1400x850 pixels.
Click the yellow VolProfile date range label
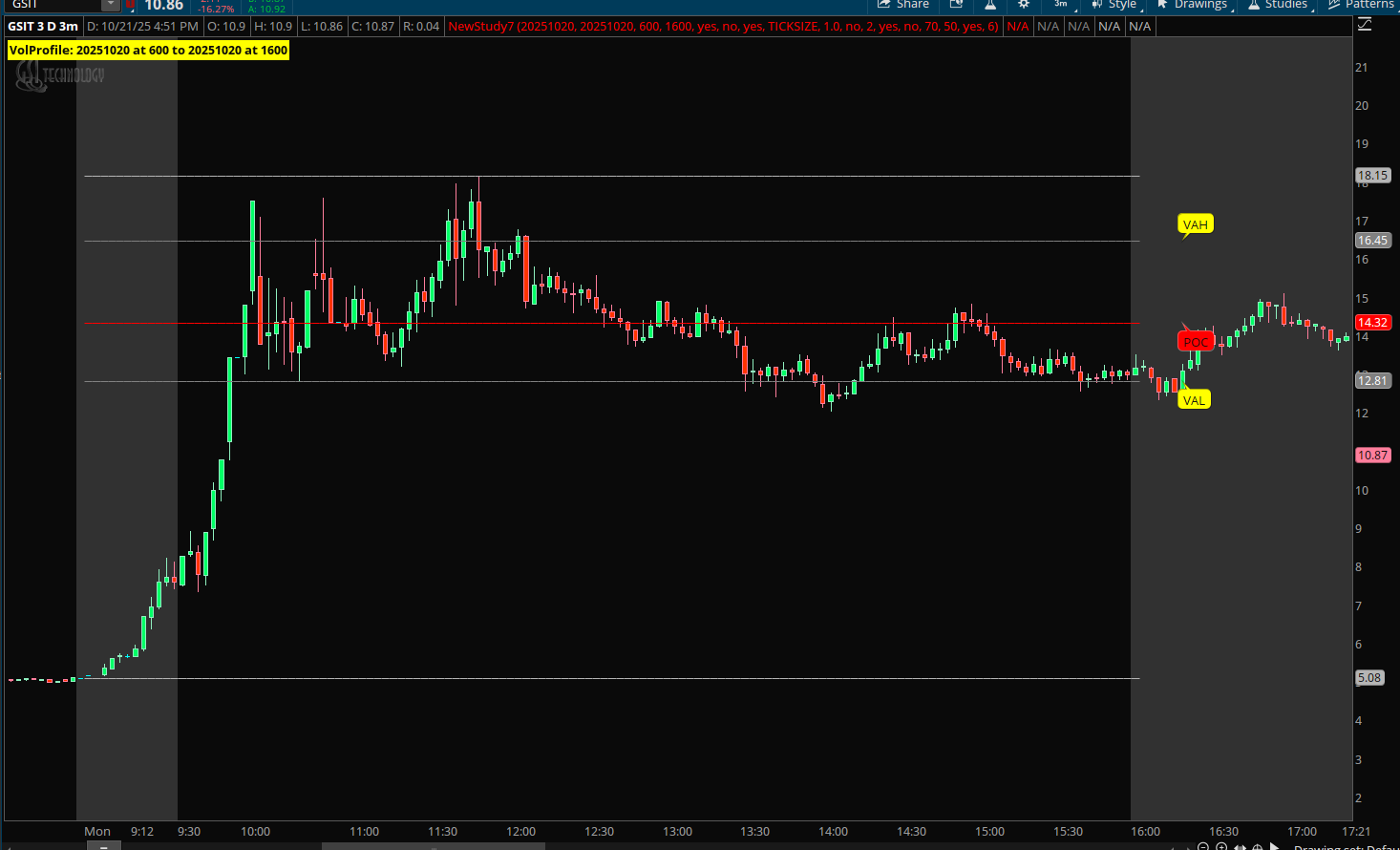pos(148,50)
